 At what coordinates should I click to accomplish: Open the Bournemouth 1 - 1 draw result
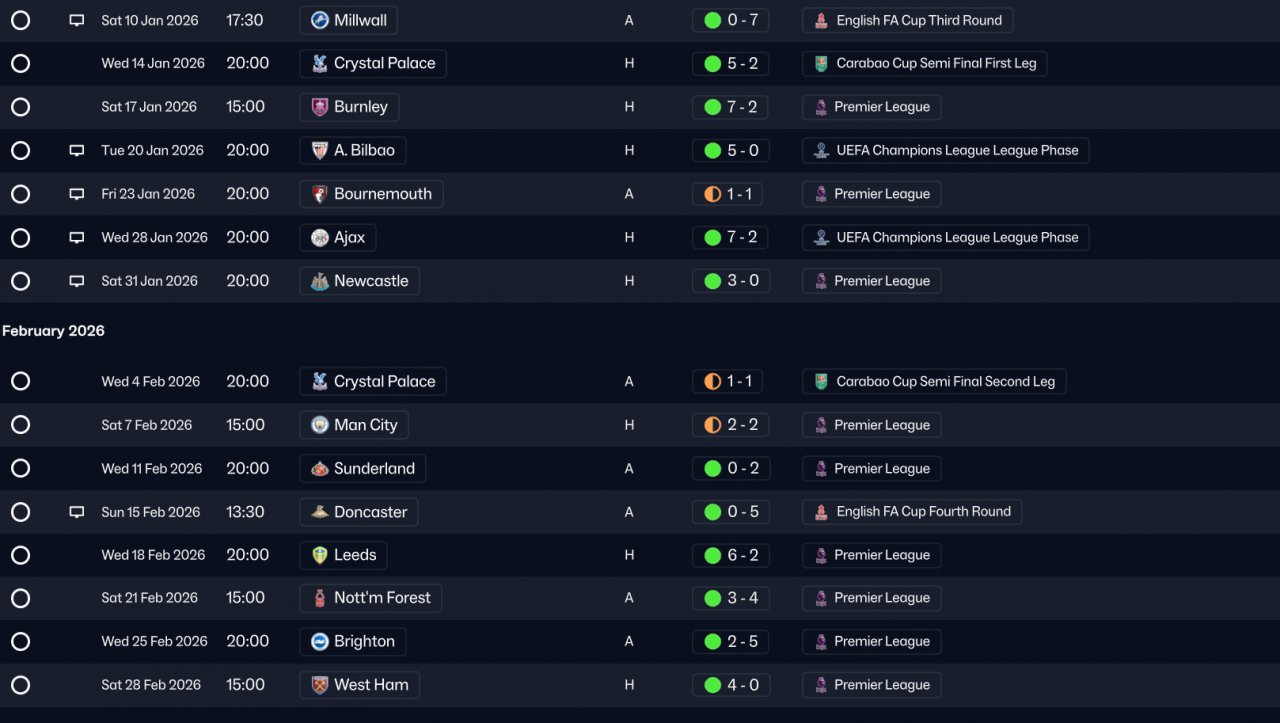pos(727,194)
